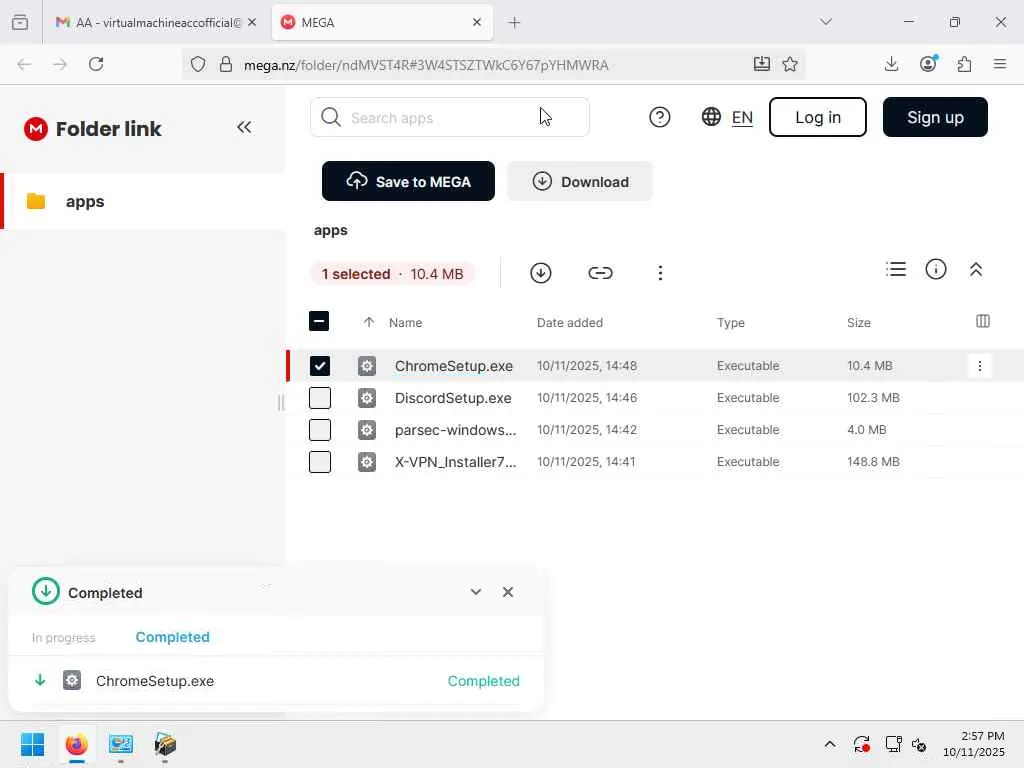Check the parsec-windows checkbox
Viewport: 1024px width, 768px height.
click(319, 430)
